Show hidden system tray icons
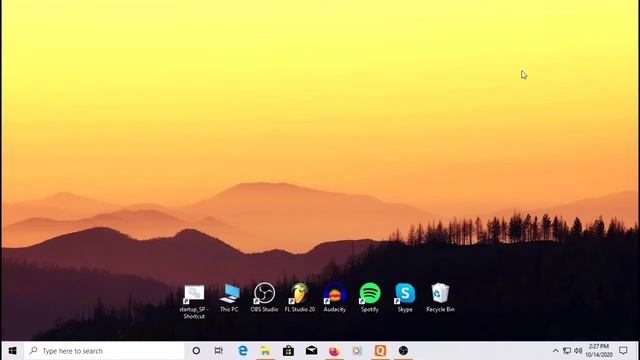The width and height of the screenshot is (640, 360). [556, 351]
